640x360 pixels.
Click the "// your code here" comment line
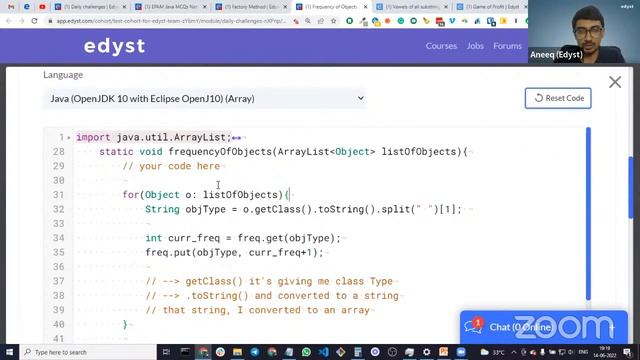coord(171,166)
